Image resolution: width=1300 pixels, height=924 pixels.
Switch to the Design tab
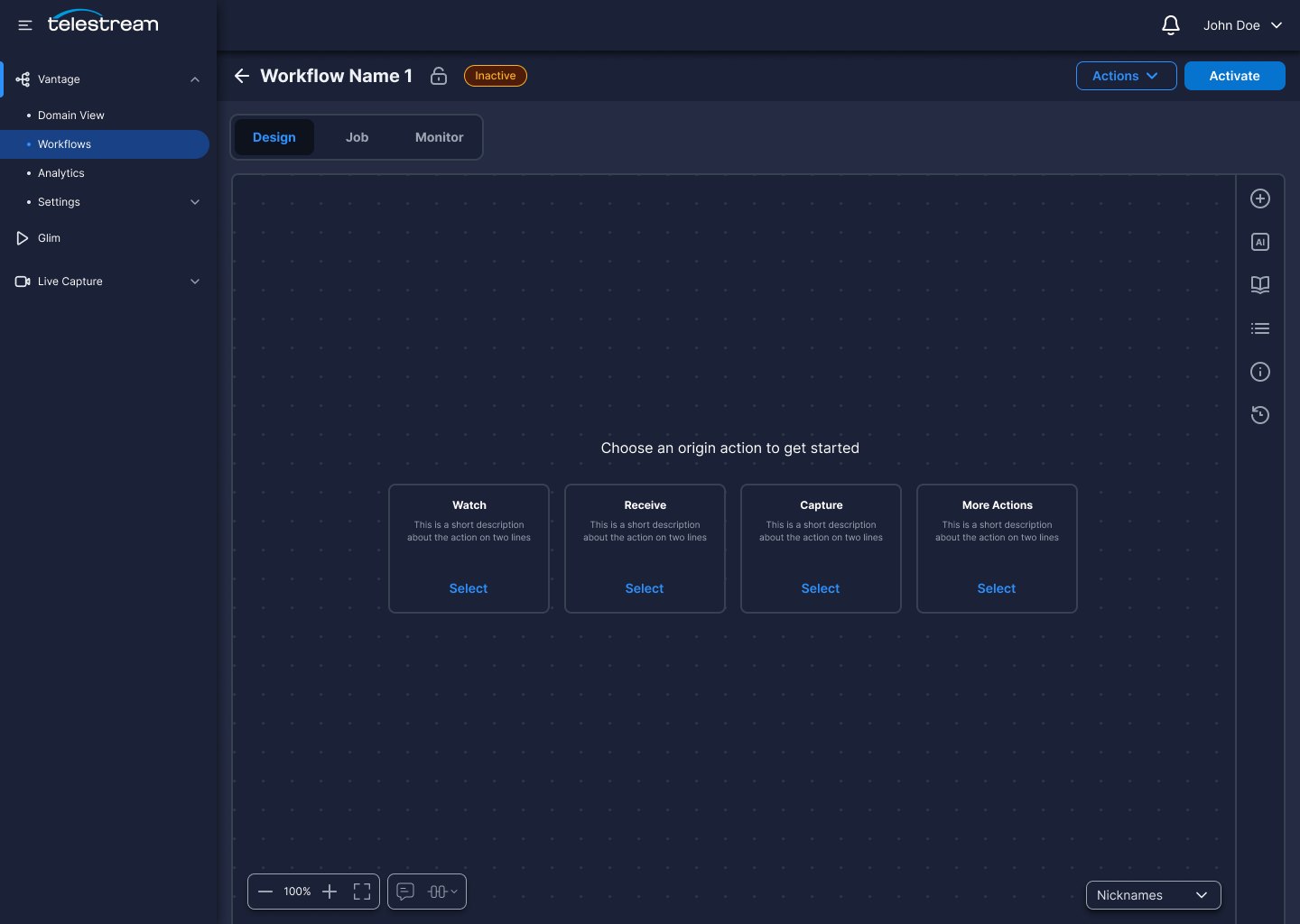pyautogui.click(x=274, y=137)
